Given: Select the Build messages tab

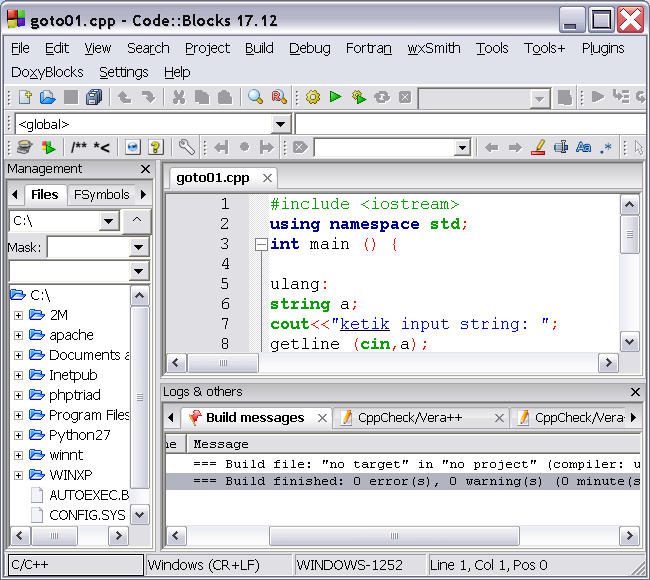Looking at the screenshot, I should coord(255,417).
